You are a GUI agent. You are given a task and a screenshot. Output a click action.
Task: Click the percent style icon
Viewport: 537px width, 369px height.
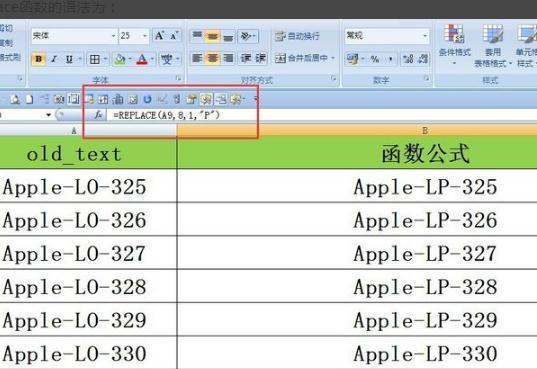coord(375,59)
